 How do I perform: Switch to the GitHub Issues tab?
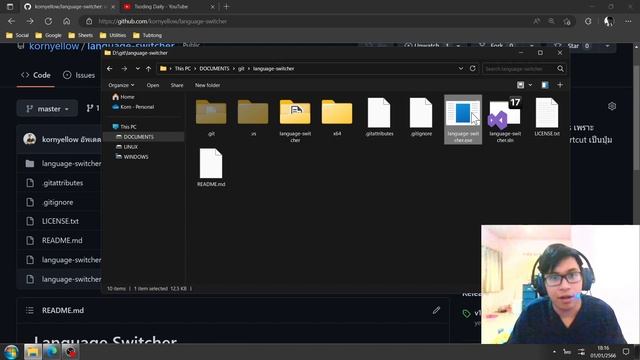(x=79, y=75)
